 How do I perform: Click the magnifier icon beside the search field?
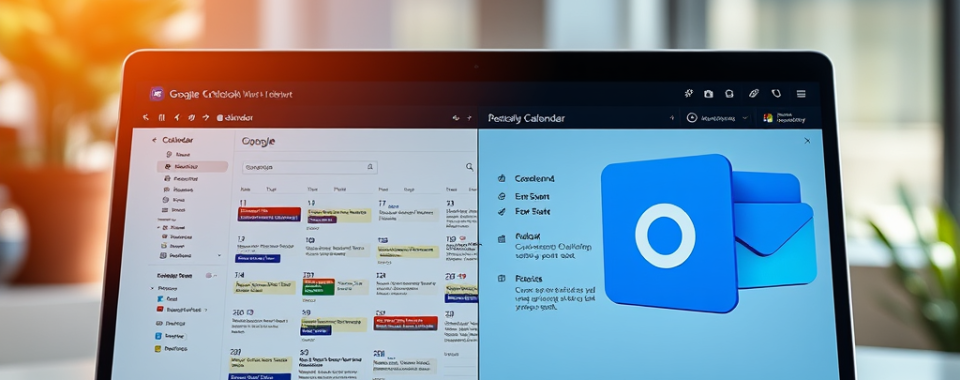pyautogui.click(x=470, y=166)
